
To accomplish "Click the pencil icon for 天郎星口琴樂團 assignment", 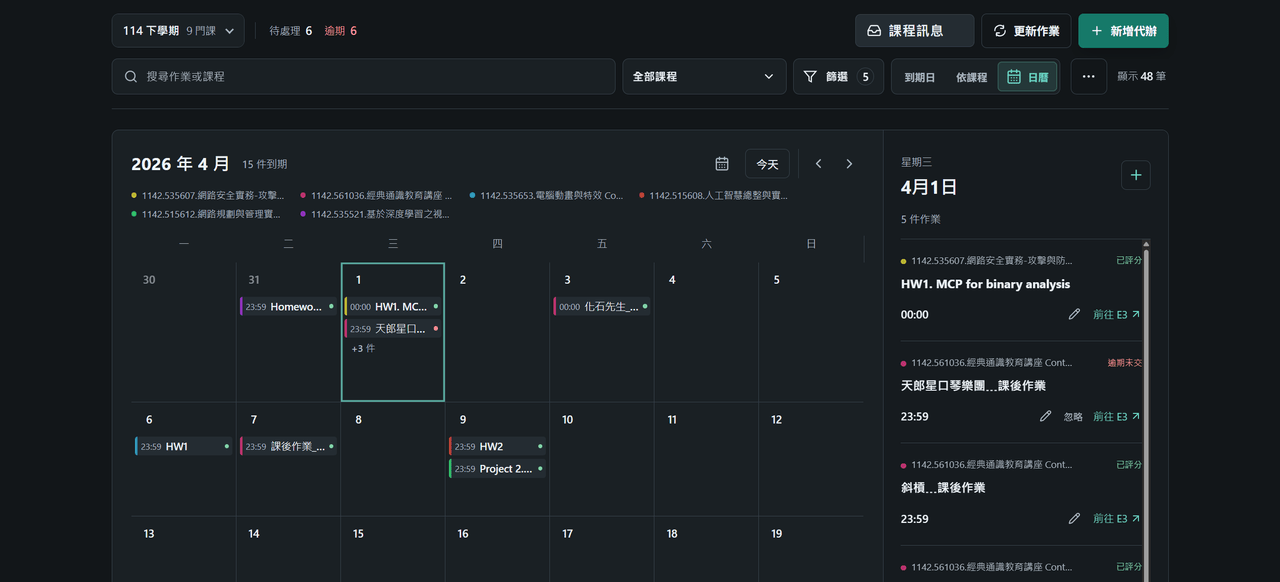I will [1045, 416].
